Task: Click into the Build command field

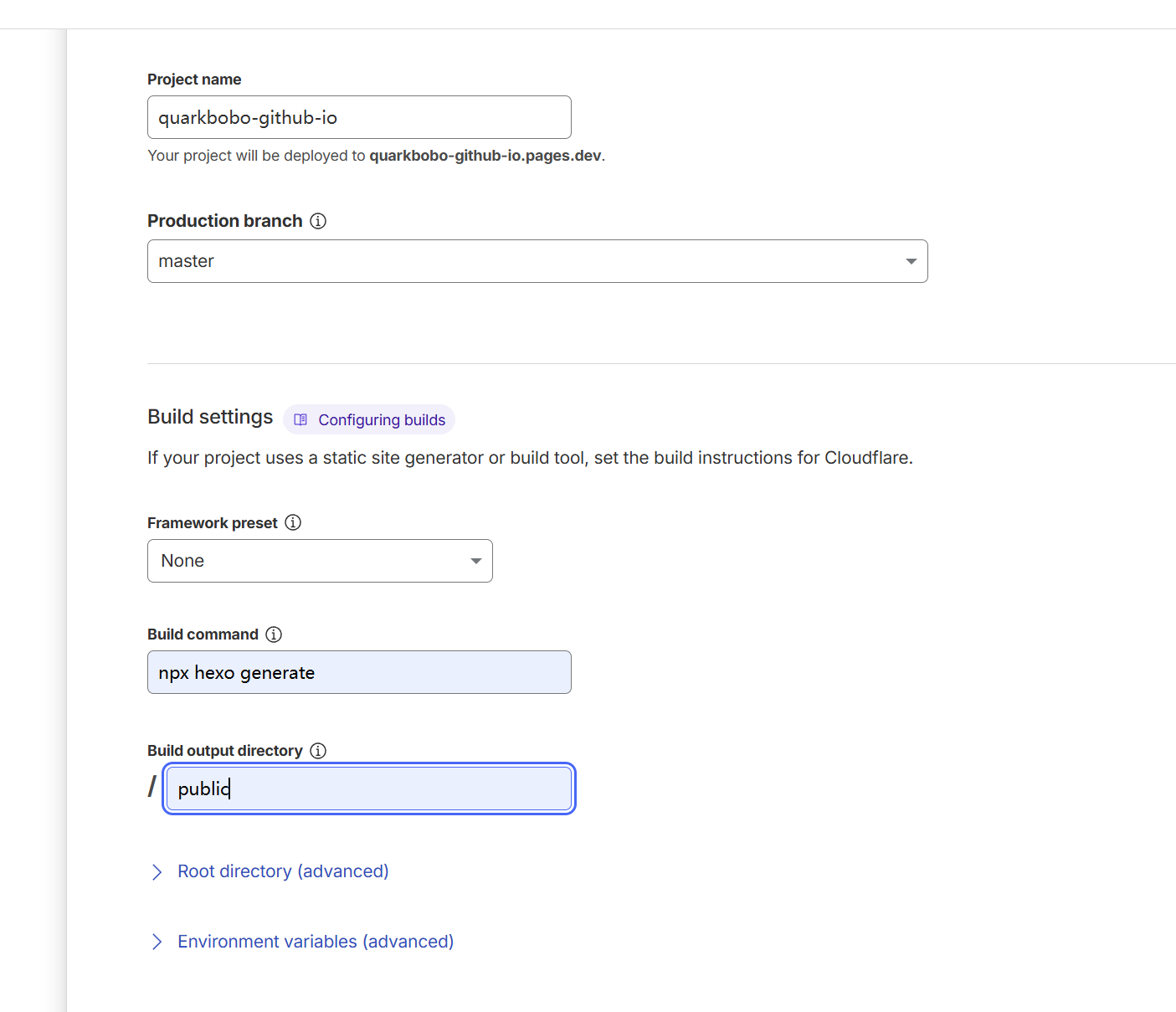Action: pyautogui.click(x=359, y=672)
